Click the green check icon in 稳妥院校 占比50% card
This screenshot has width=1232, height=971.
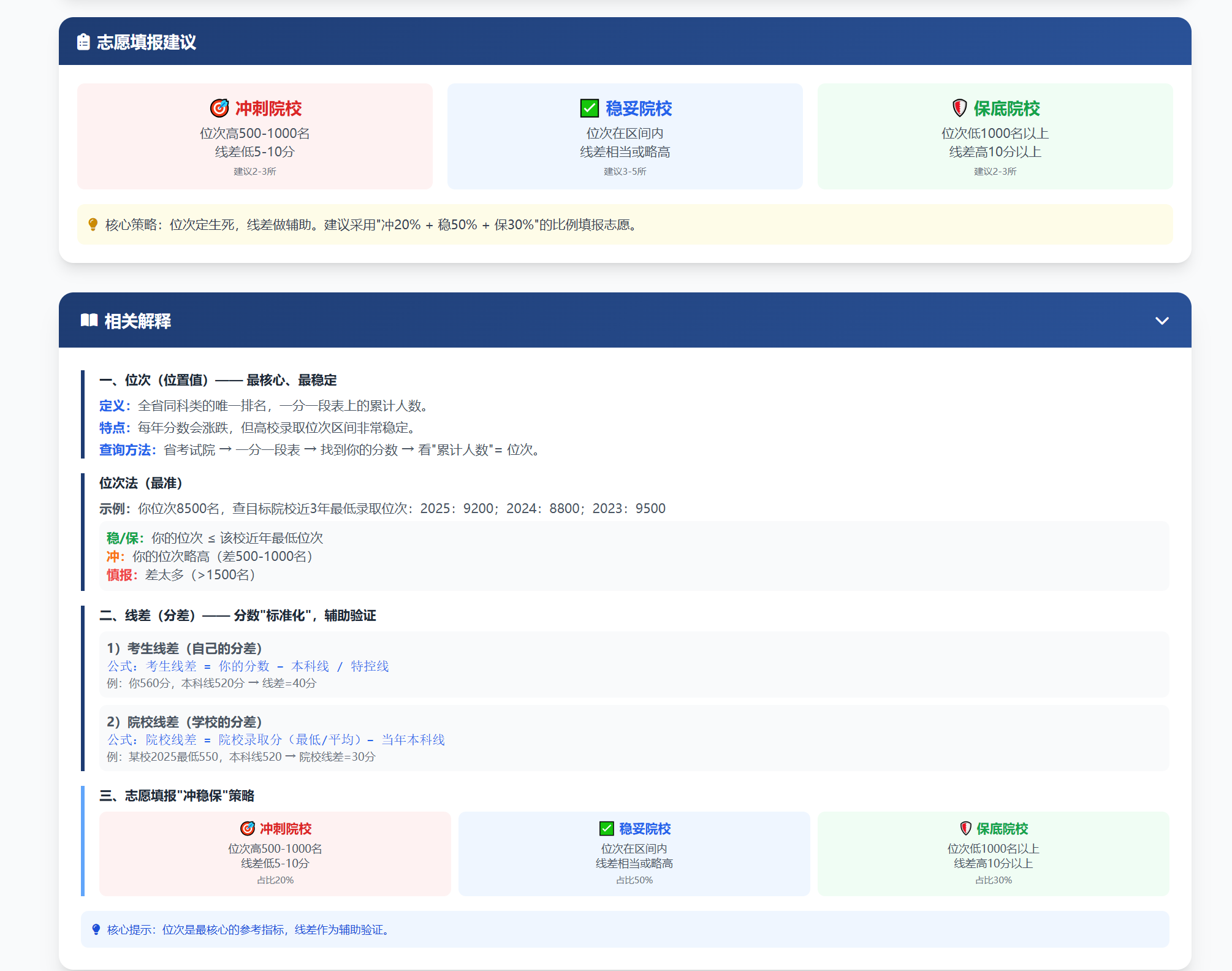(606, 828)
